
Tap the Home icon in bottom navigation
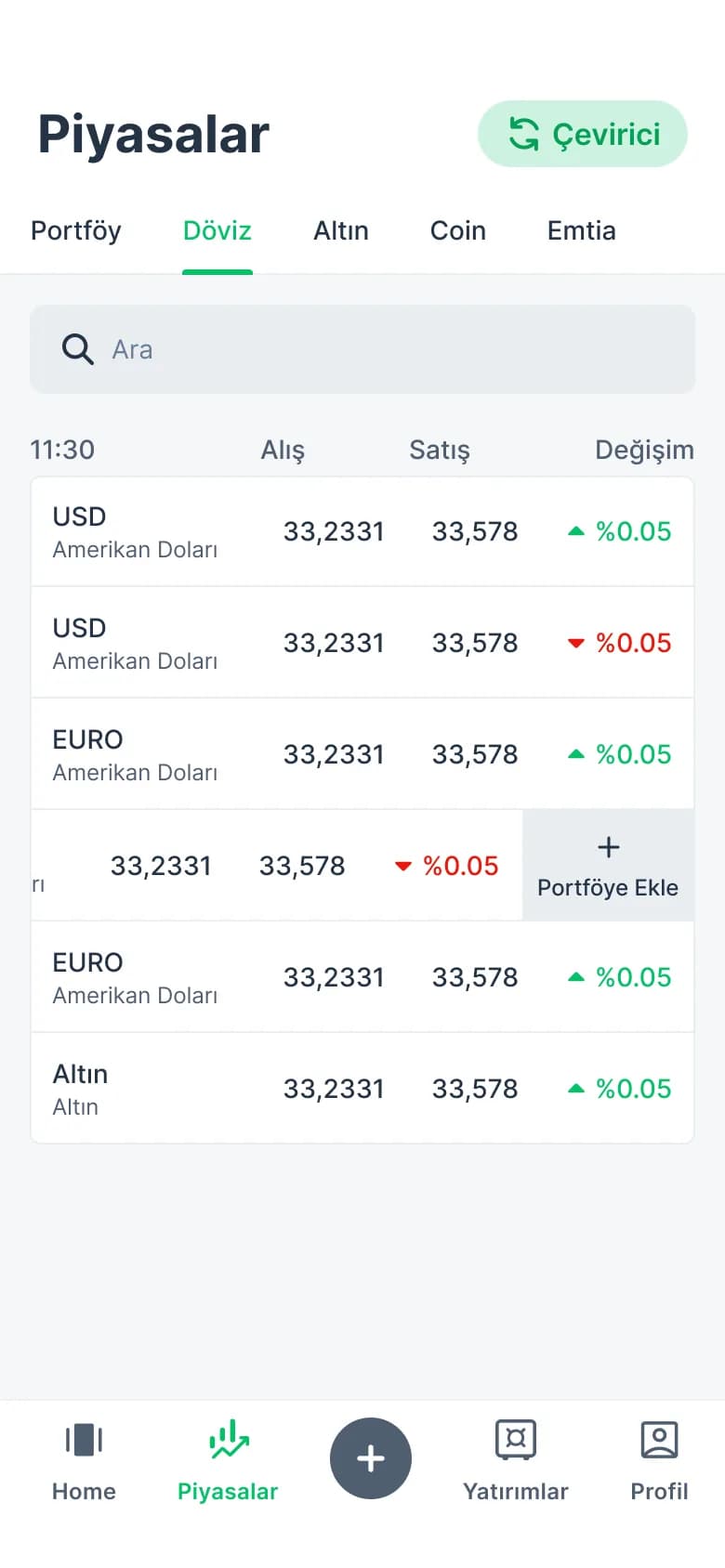[84, 1440]
